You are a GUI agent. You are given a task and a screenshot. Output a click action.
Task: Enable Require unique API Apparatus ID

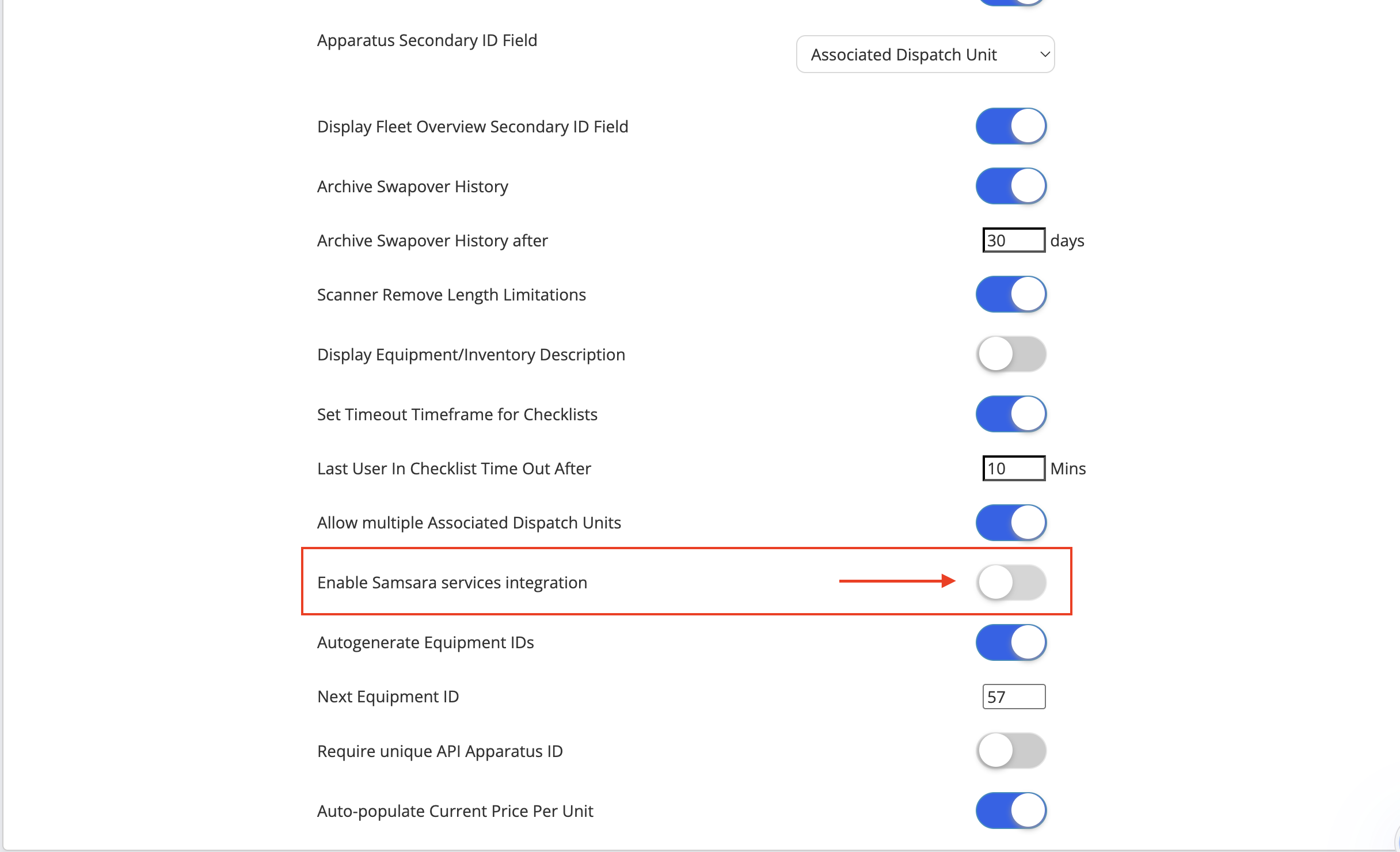1011,751
